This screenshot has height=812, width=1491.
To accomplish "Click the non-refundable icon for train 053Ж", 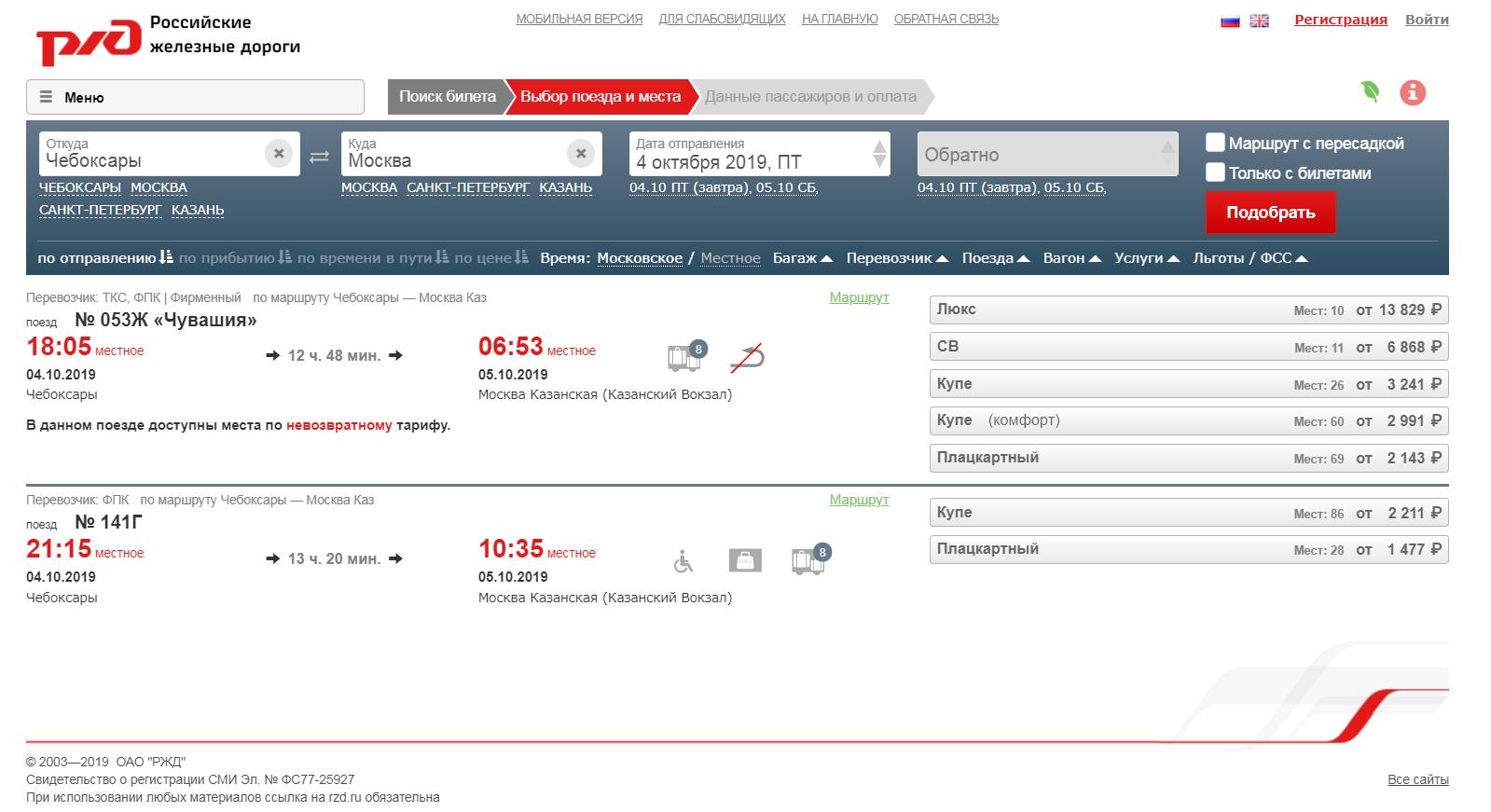I will point(748,357).
